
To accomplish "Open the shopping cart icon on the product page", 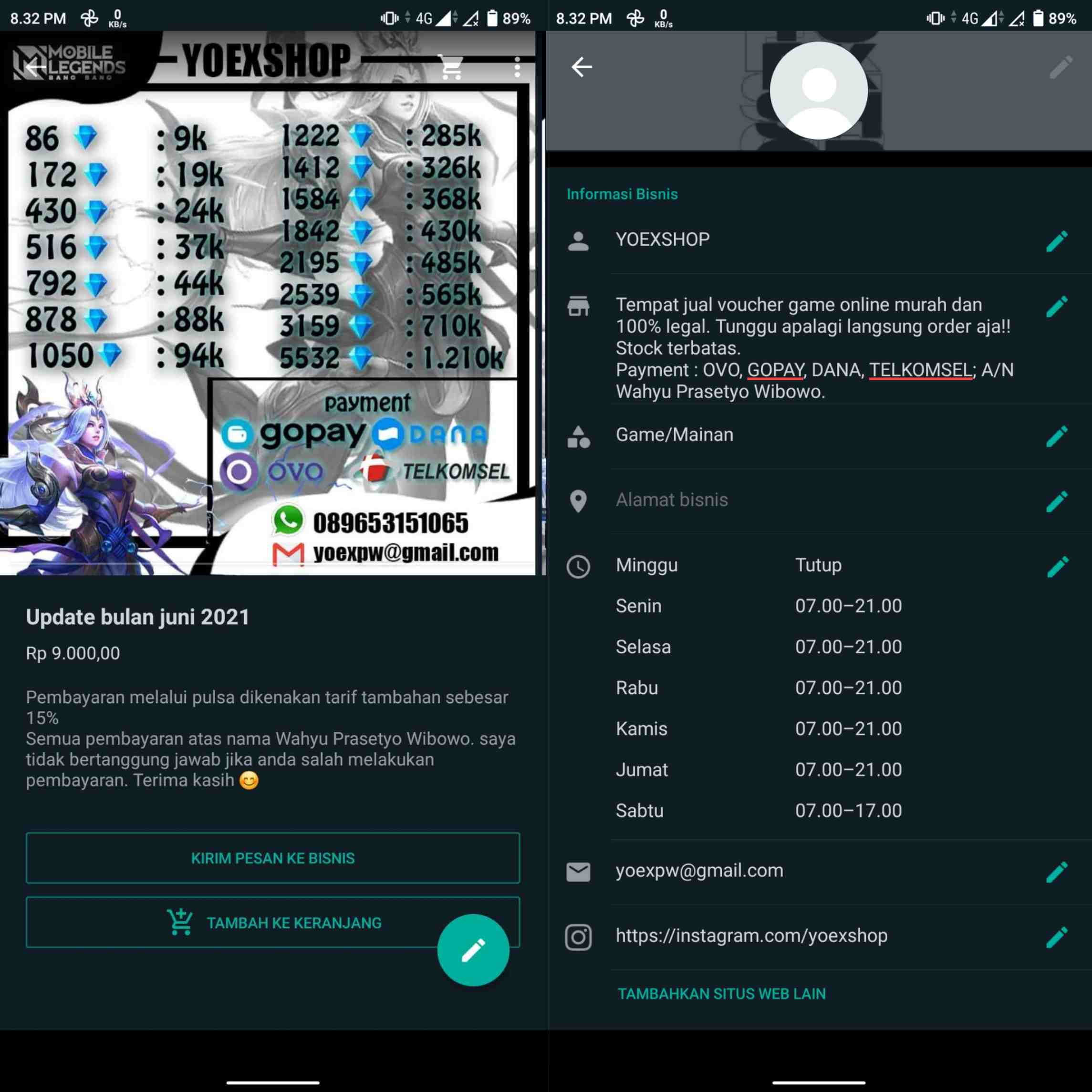I will coord(452,67).
